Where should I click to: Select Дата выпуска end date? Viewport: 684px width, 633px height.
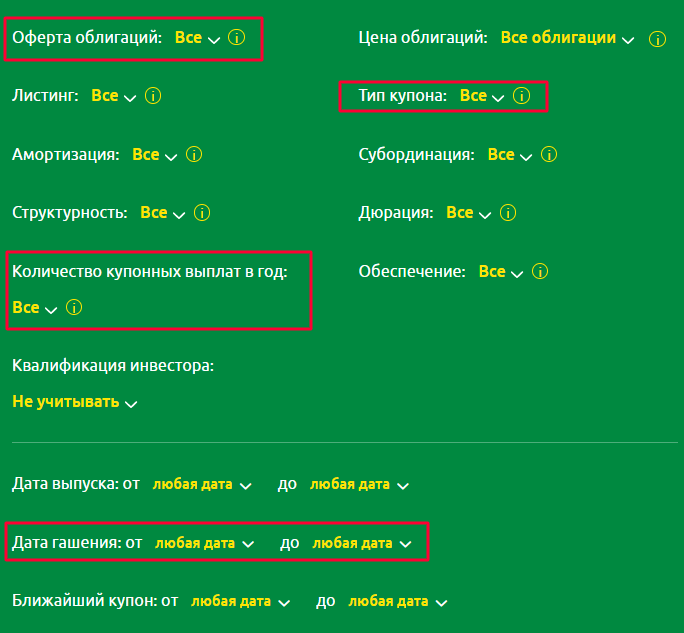(x=359, y=484)
